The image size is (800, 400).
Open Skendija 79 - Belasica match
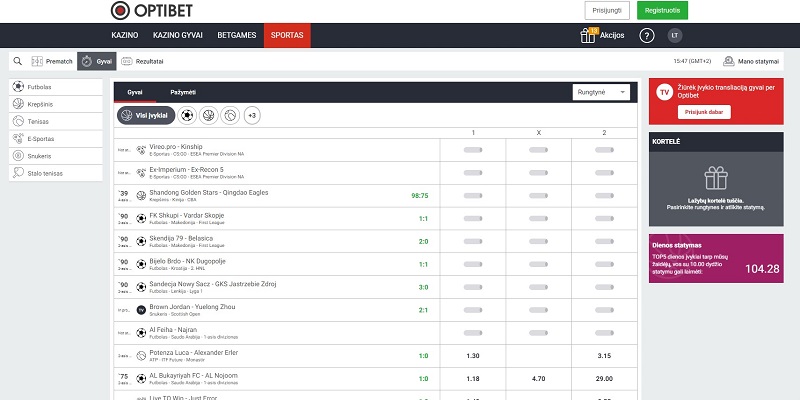(x=181, y=238)
